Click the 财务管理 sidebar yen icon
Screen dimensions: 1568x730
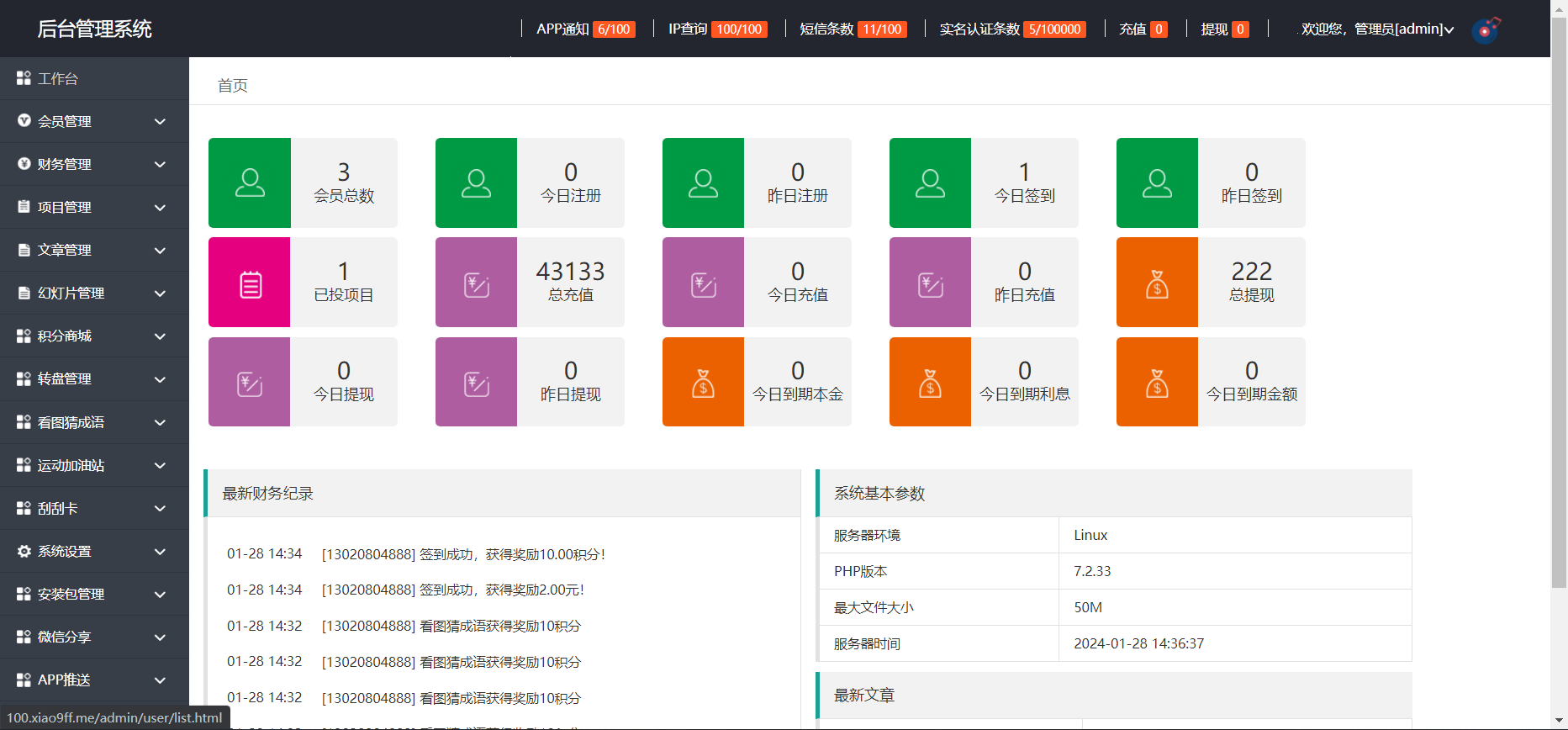click(24, 163)
